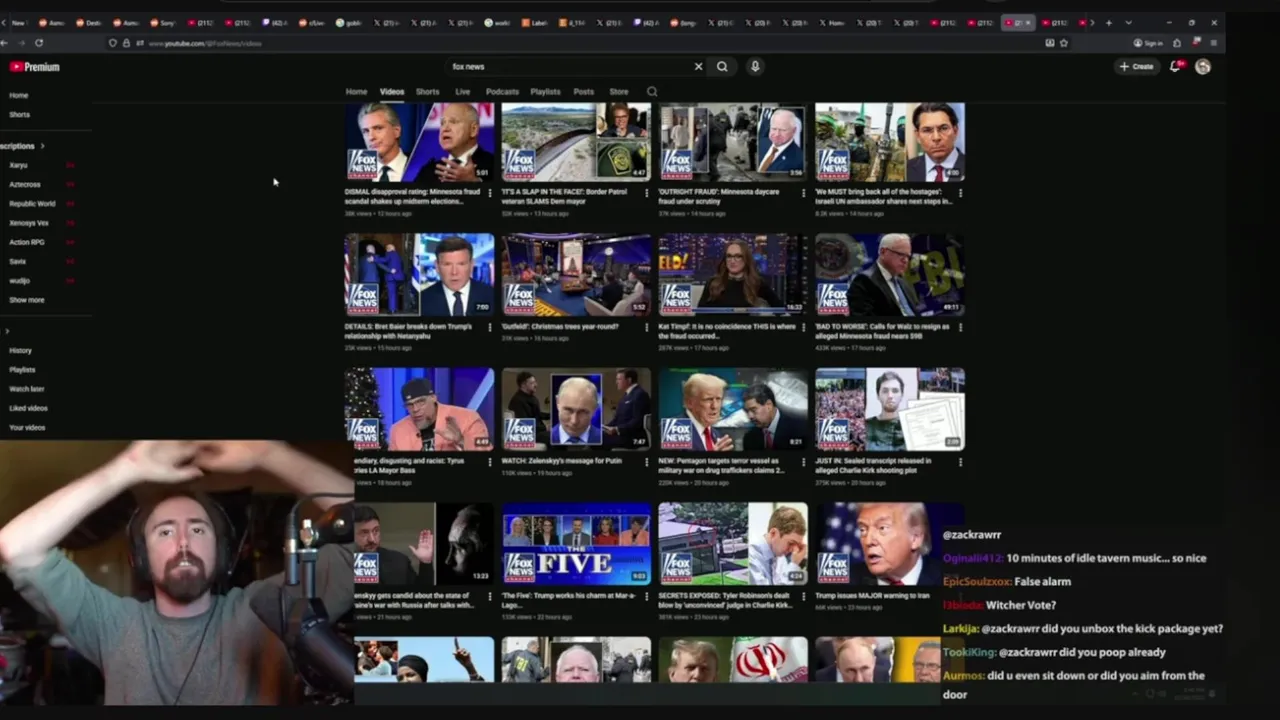
Task: Play the 'The Five' thumbnail video
Action: pos(576,543)
